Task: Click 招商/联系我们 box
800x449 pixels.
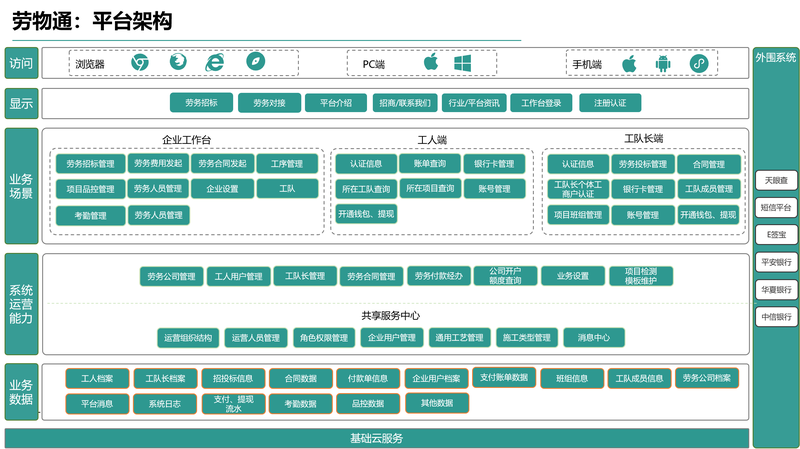Action: click(x=405, y=103)
